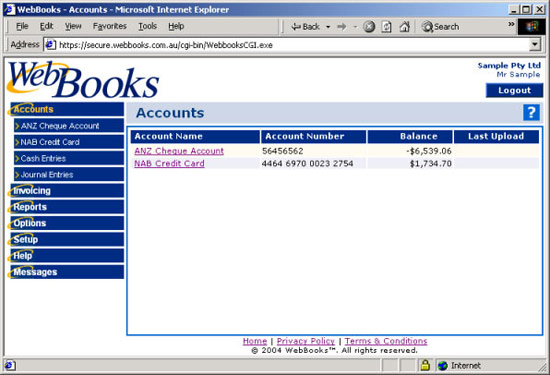The width and height of the screenshot is (550, 375).
Task: Open the address bar dropdown arrow
Action: [x=535, y=45]
